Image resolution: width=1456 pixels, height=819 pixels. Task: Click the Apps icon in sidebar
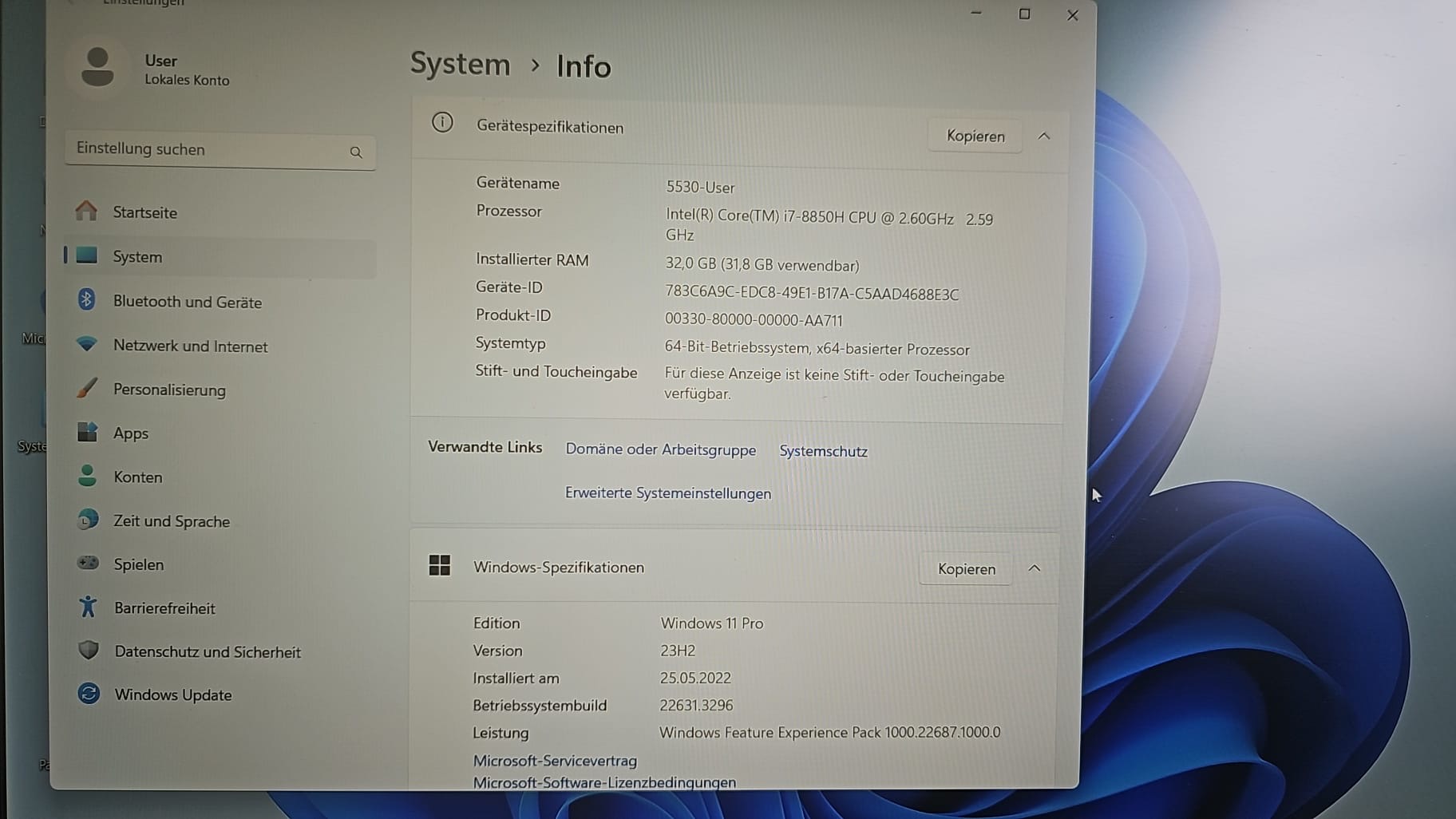[x=87, y=432]
